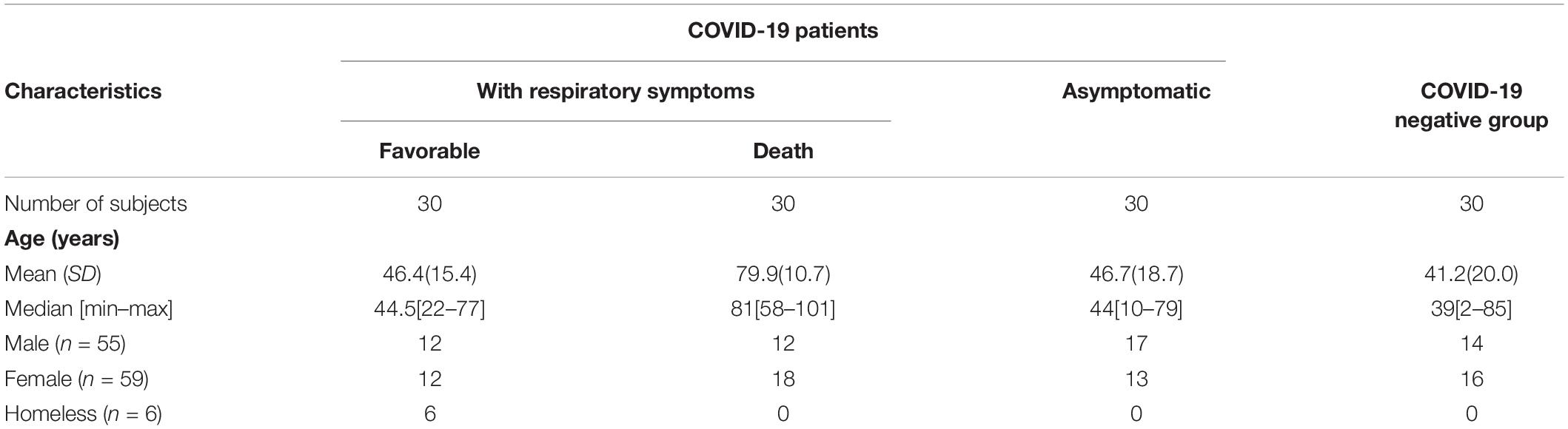Click the Age (years) section label
The height and width of the screenshot is (429, 1568).
[62, 239]
